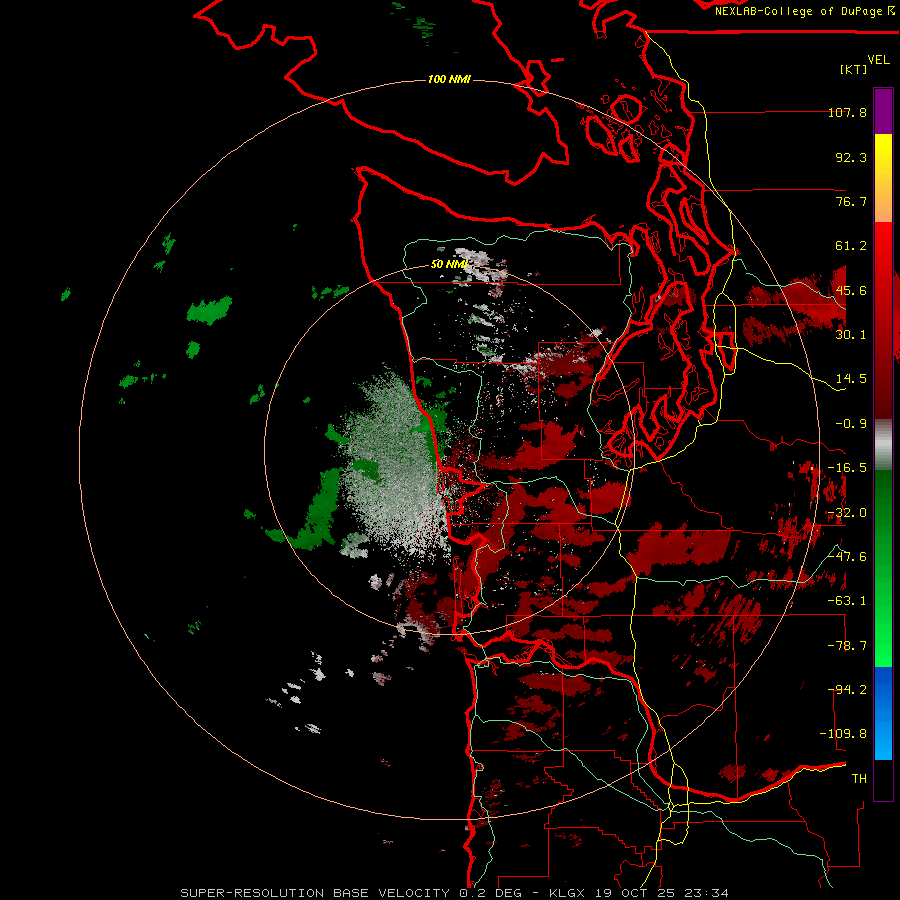Pick the gray near-zero color bar segment
The width and height of the screenshot is (900, 900).
coord(883,444)
